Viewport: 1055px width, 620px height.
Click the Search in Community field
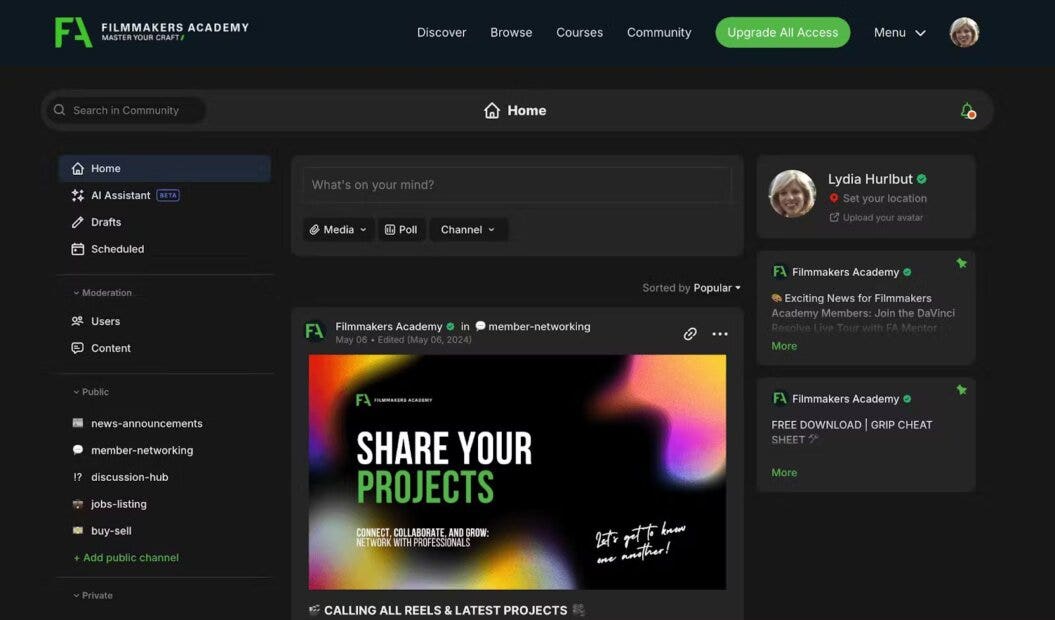pos(126,110)
